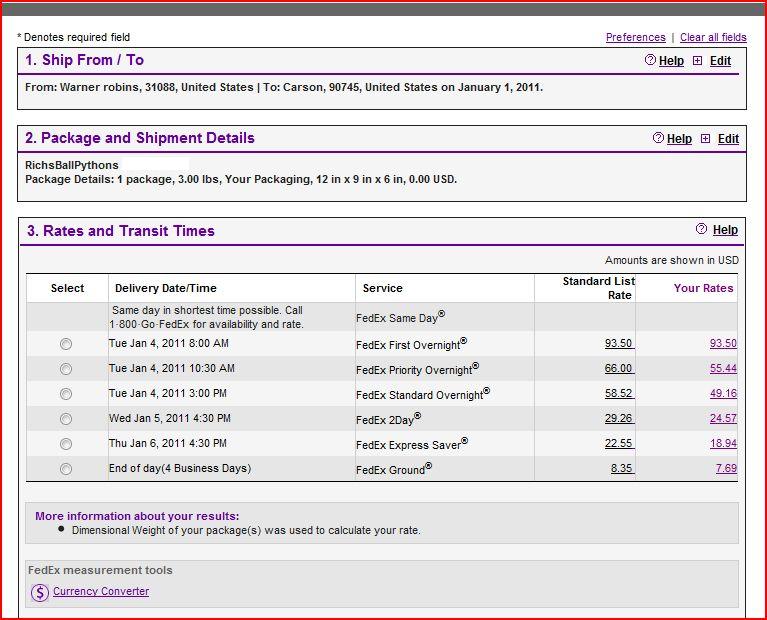Image resolution: width=767 pixels, height=620 pixels.
Task: Click 'Thu Jan 6, 2011 4:30 PM' delivery time
Action: click(x=168, y=443)
